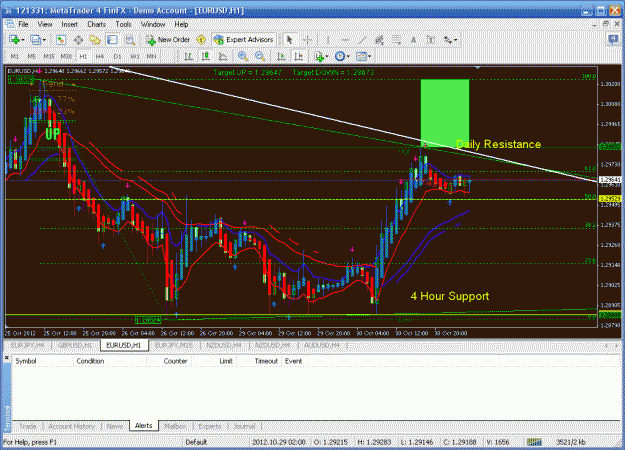Viewport: 625px width, 450px height.
Task: Switch chart type to bar chart
Action: [x=188, y=56]
